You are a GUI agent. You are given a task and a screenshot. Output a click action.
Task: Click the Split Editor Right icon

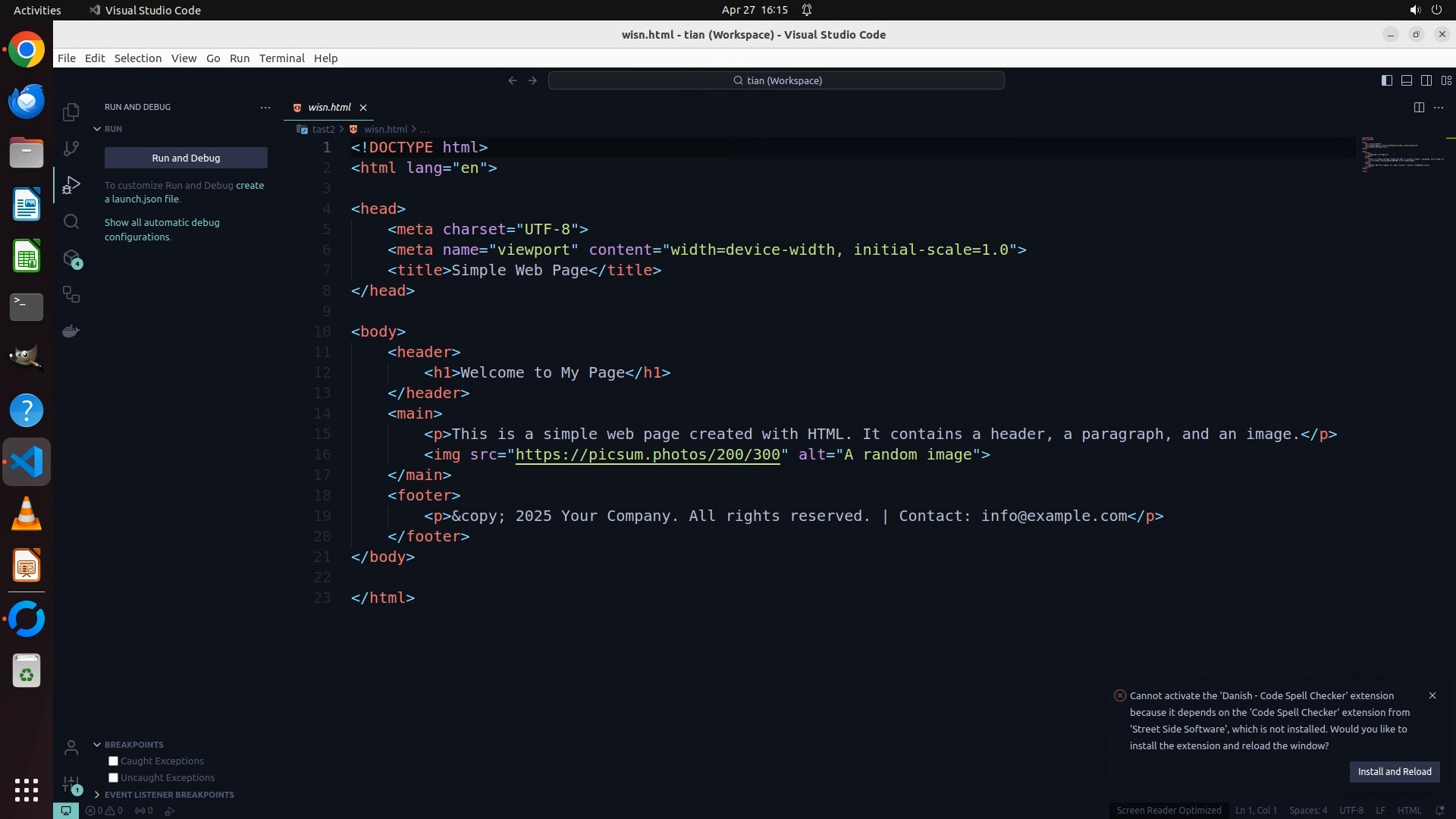(1418, 107)
